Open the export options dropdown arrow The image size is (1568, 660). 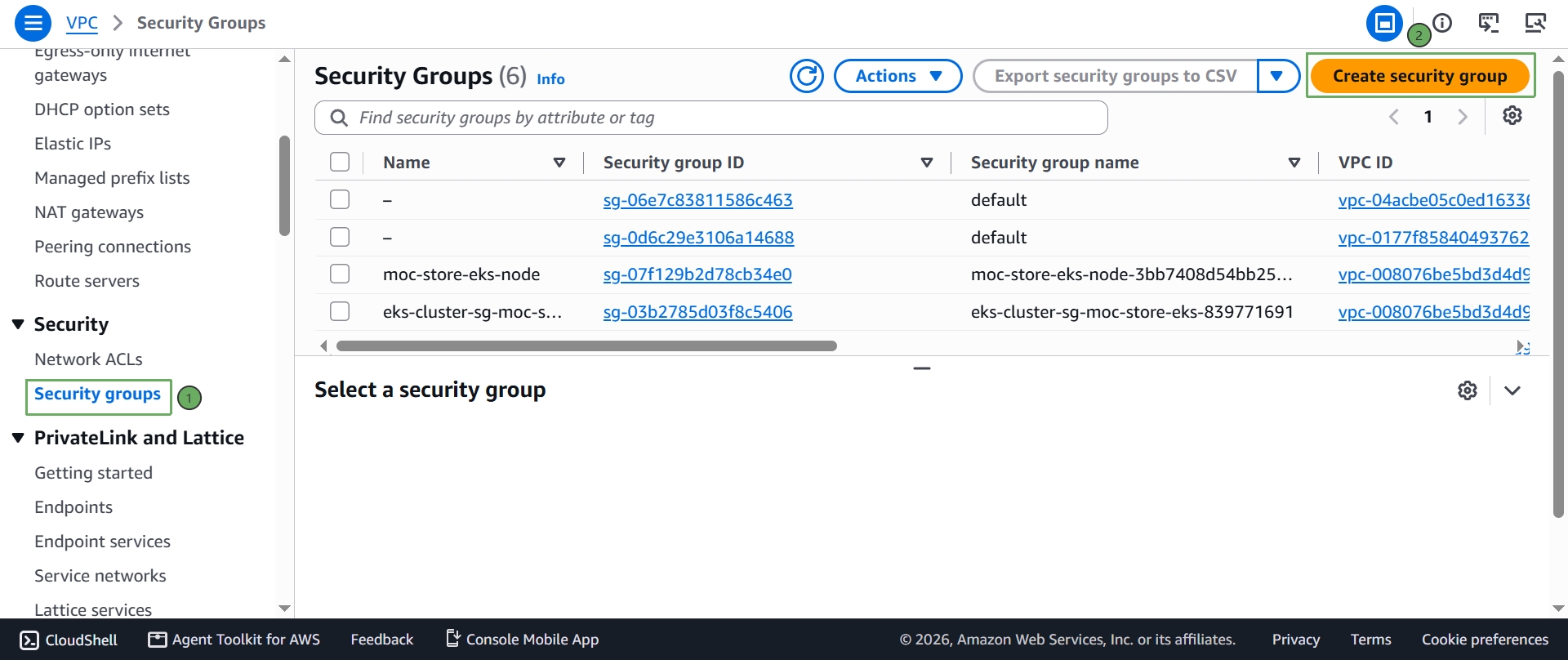[x=1278, y=76]
